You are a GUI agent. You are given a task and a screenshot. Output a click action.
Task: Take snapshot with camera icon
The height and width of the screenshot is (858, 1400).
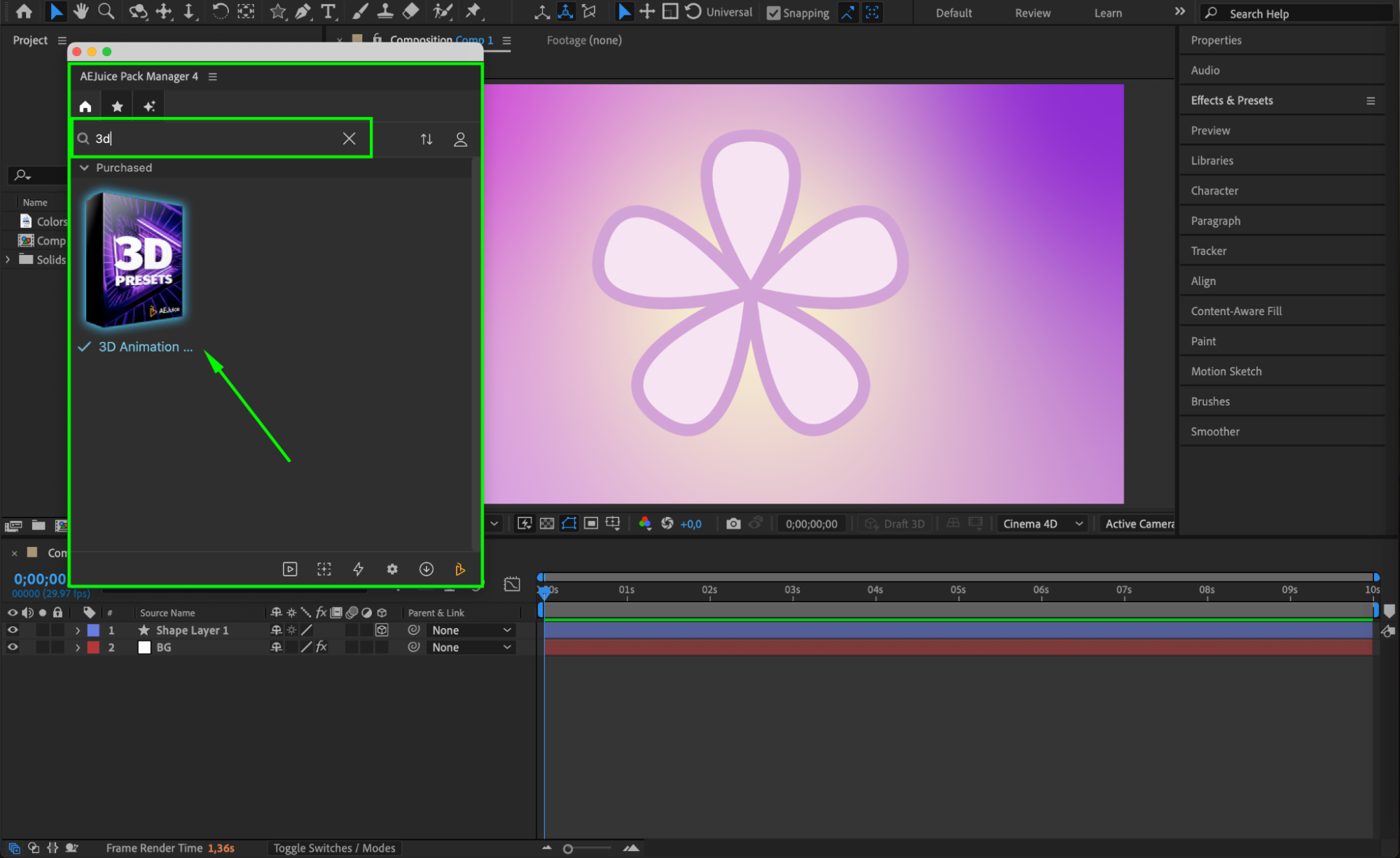click(x=733, y=524)
